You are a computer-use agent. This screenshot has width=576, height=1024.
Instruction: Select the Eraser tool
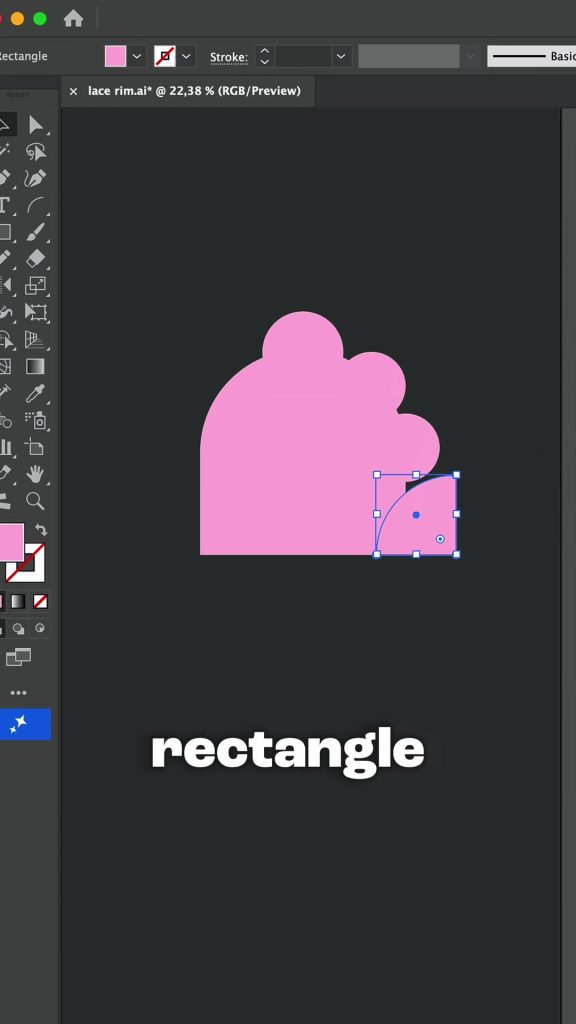point(36,259)
